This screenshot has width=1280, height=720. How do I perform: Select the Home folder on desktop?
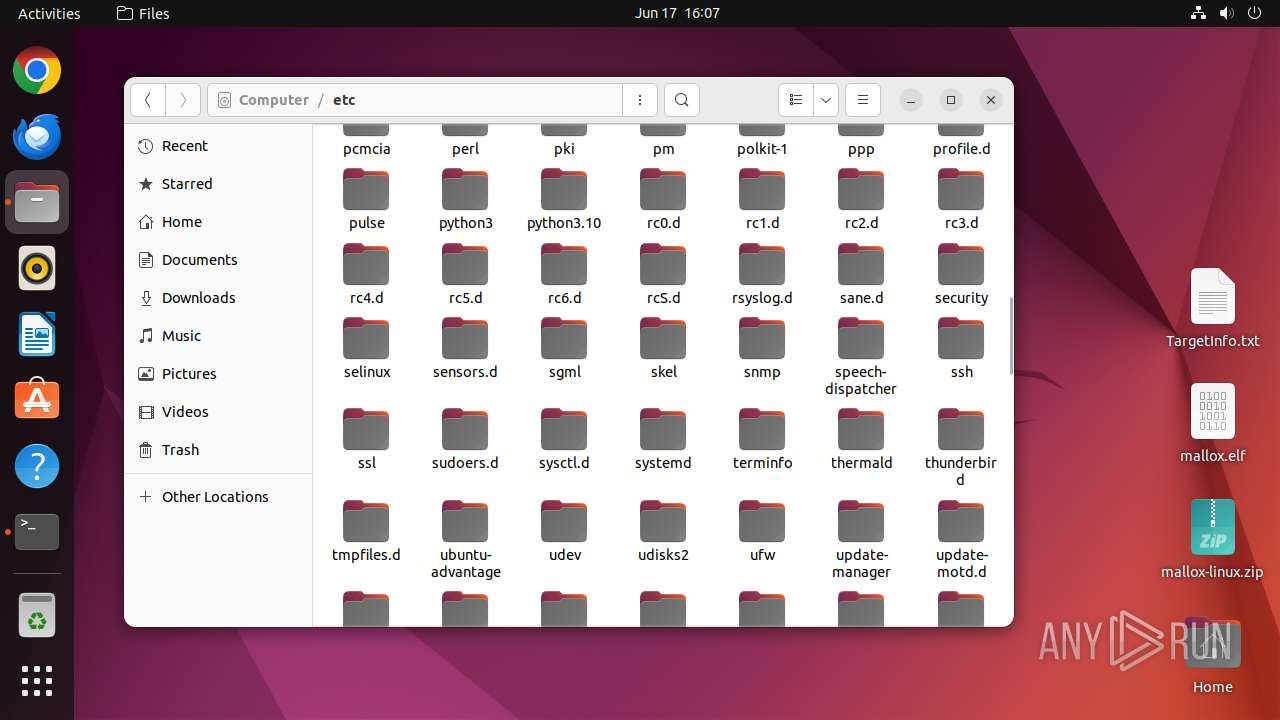(x=1212, y=656)
